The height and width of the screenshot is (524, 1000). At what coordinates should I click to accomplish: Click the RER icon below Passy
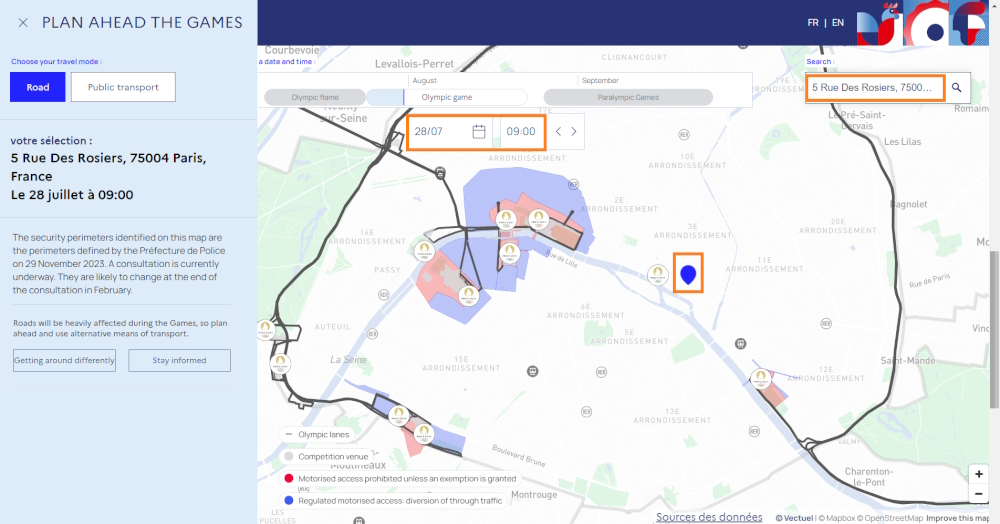[x=383, y=295]
